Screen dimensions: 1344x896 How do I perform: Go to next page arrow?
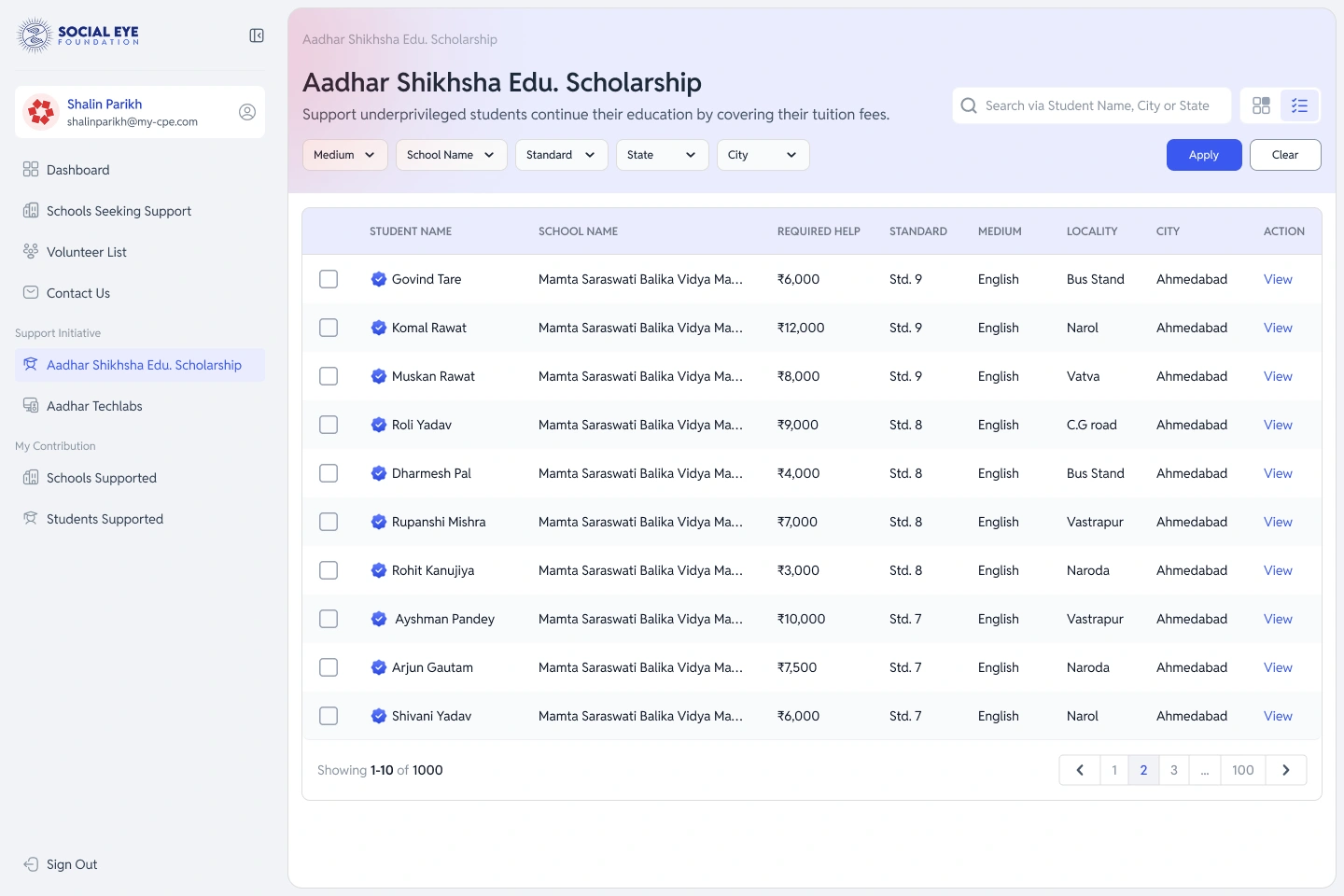[1286, 770]
